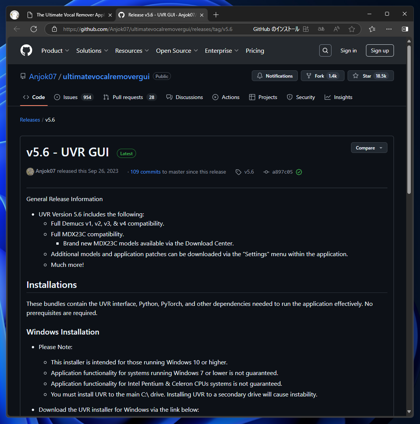Image resolution: width=420 pixels, height=424 pixels.
Task: Expand the Product menu
Action: (x=55, y=51)
